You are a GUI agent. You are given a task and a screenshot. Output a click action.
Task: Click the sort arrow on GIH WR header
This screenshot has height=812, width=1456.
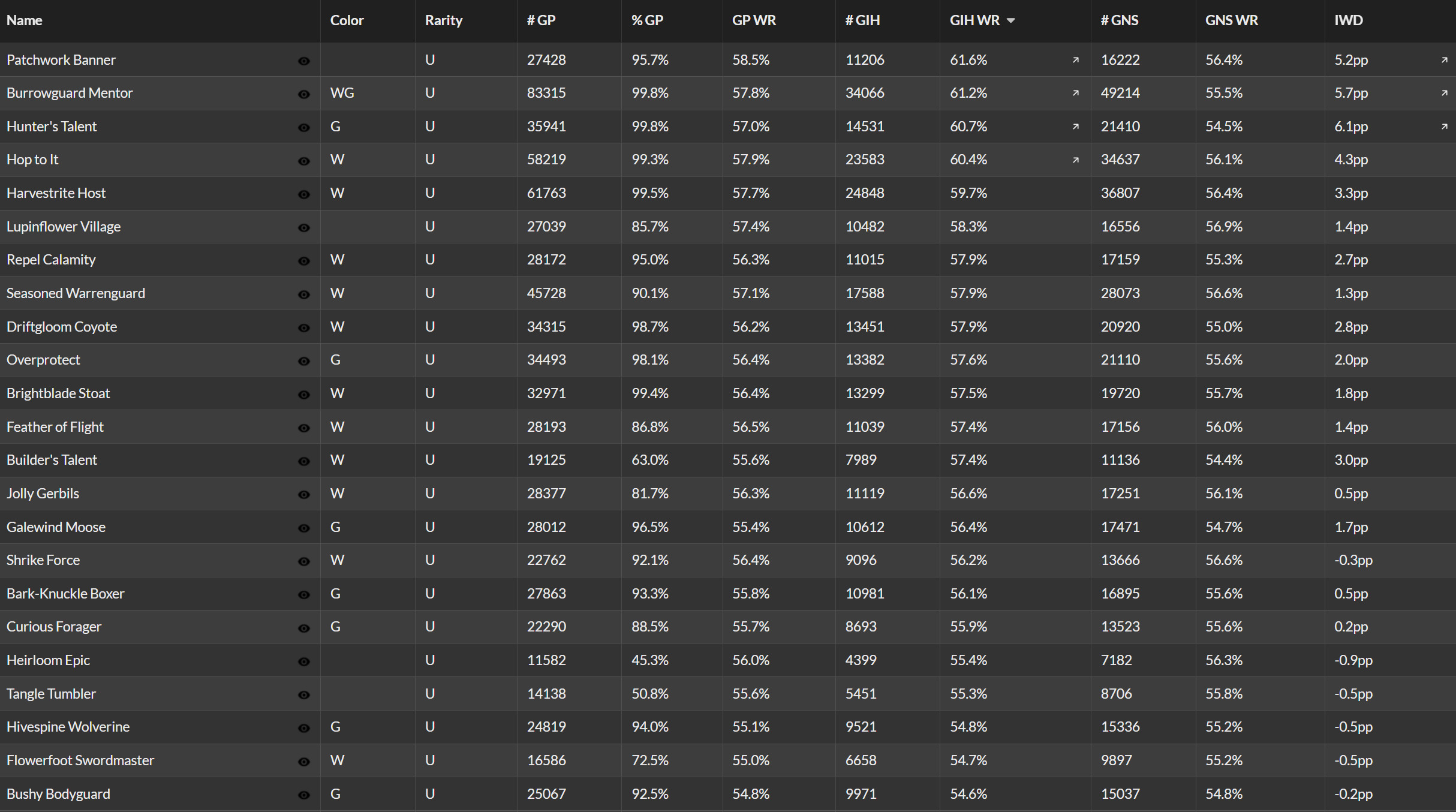(1011, 20)
